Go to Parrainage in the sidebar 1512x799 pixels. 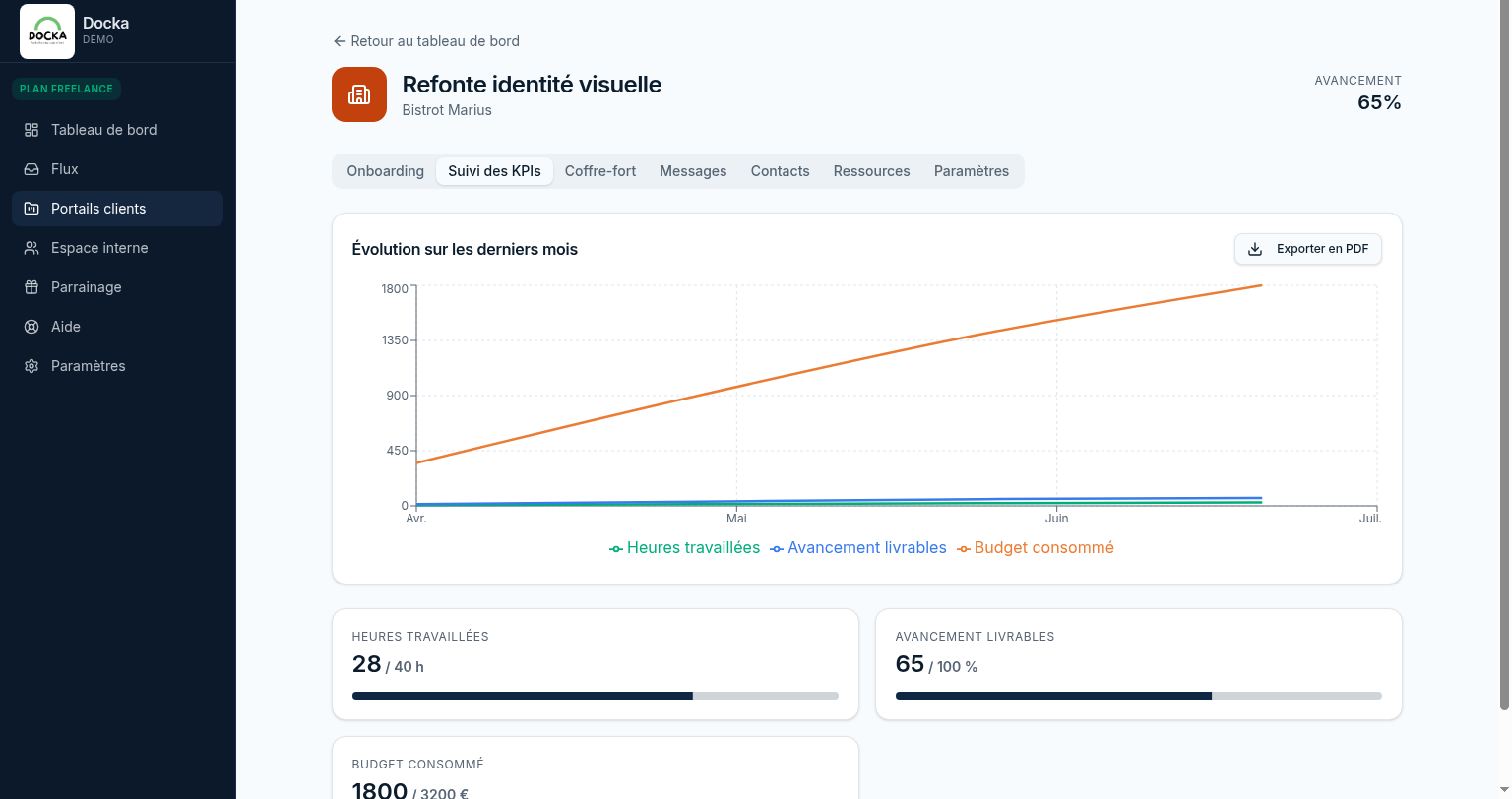tap(118, 287)
